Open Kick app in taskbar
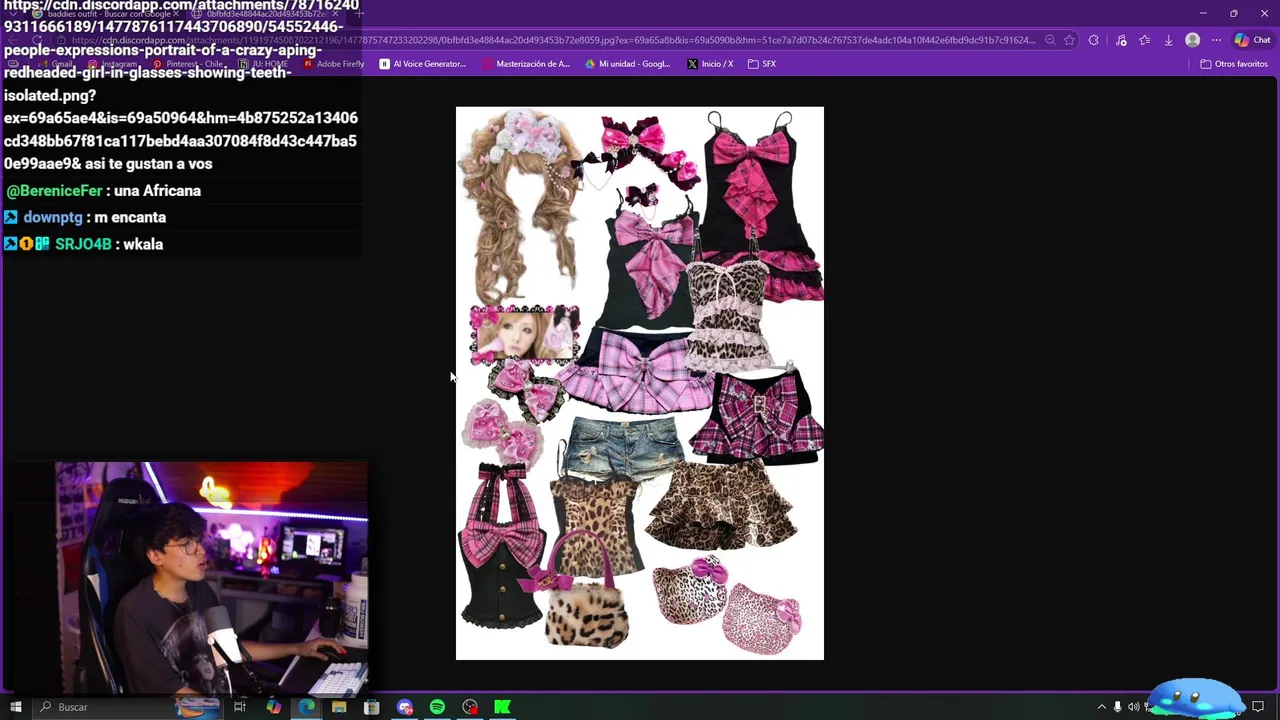Screen dimensions: 1280x720 click(x=502, y=707)
